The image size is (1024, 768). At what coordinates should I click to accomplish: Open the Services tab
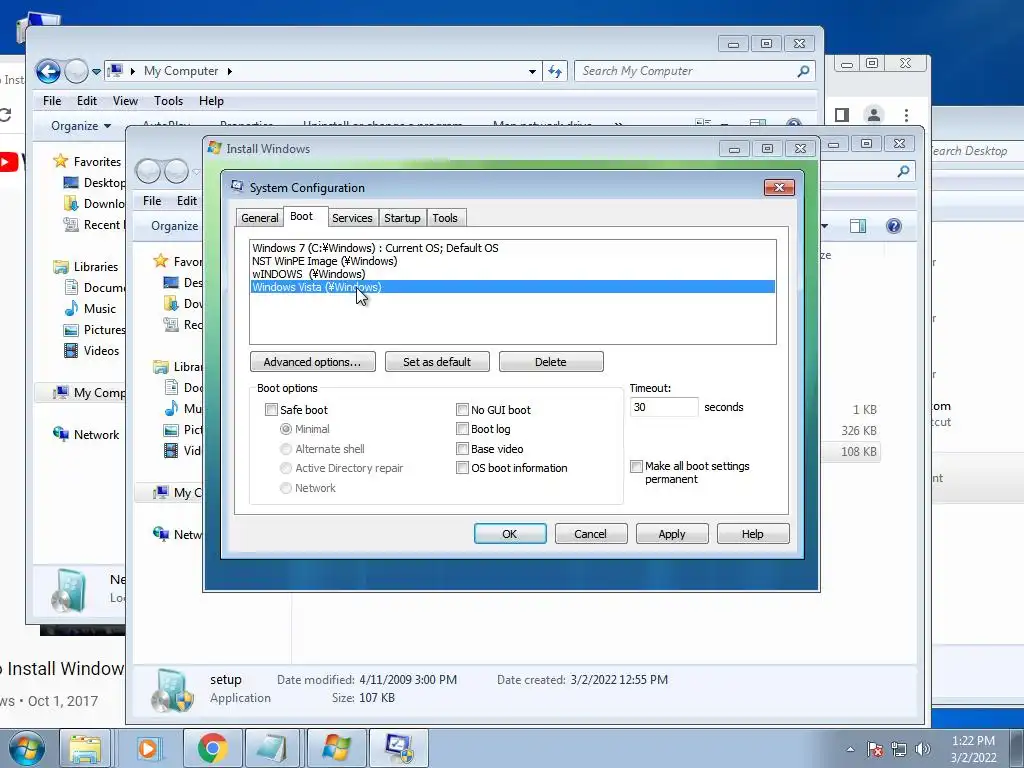click(x=352, y=218)
